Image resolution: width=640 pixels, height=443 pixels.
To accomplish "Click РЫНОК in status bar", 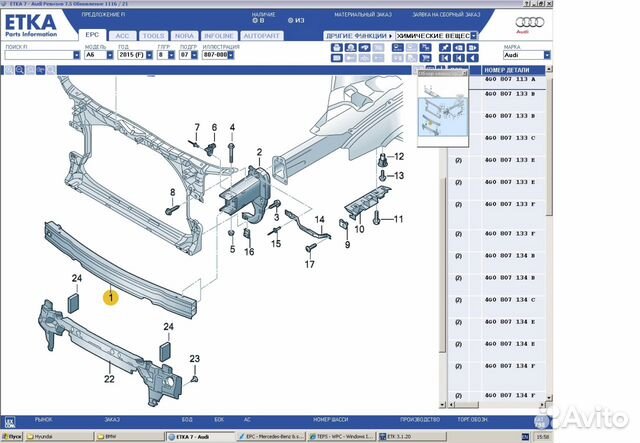I will tap(44, 420).
